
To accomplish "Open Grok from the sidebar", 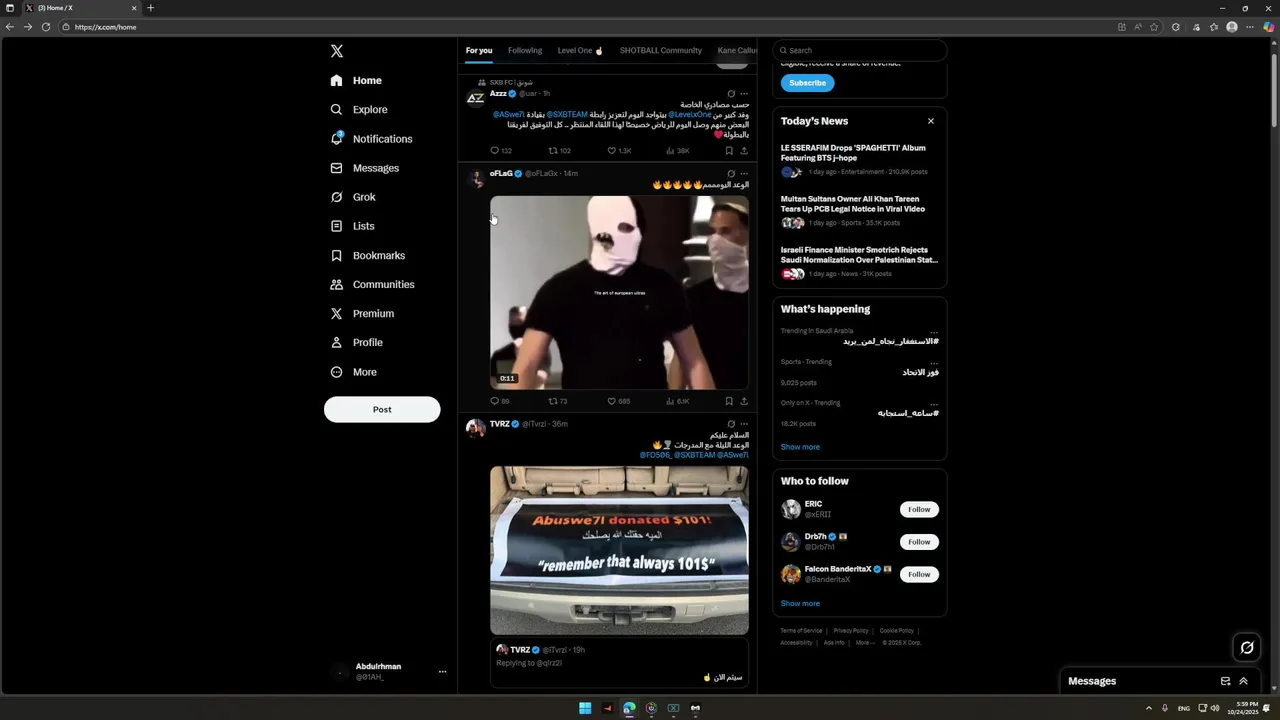I will [x=353, y=197].
